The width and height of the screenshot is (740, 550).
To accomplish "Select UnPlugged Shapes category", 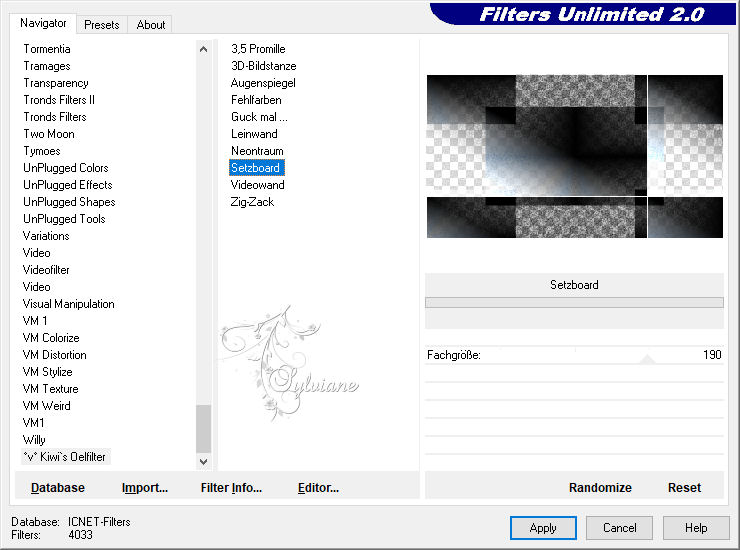I will tap(69, 202).
